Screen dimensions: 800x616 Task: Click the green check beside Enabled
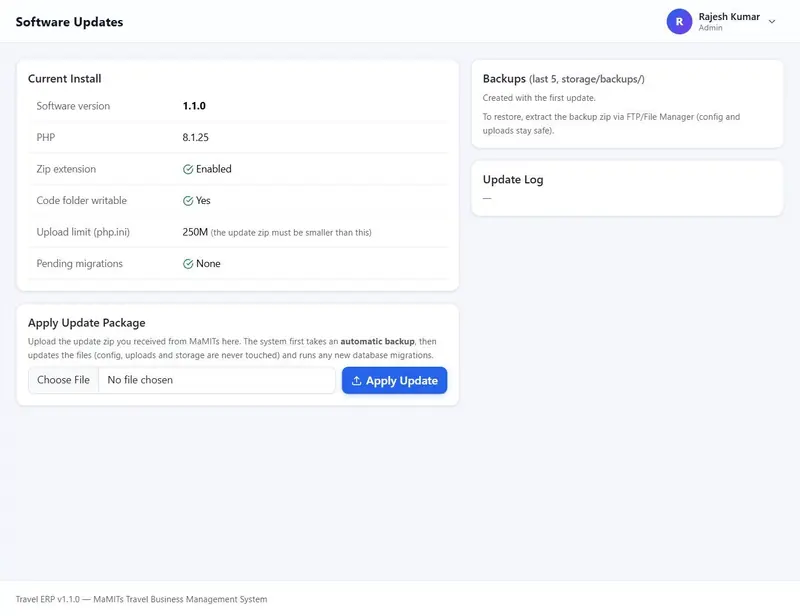tap(188, 169)
